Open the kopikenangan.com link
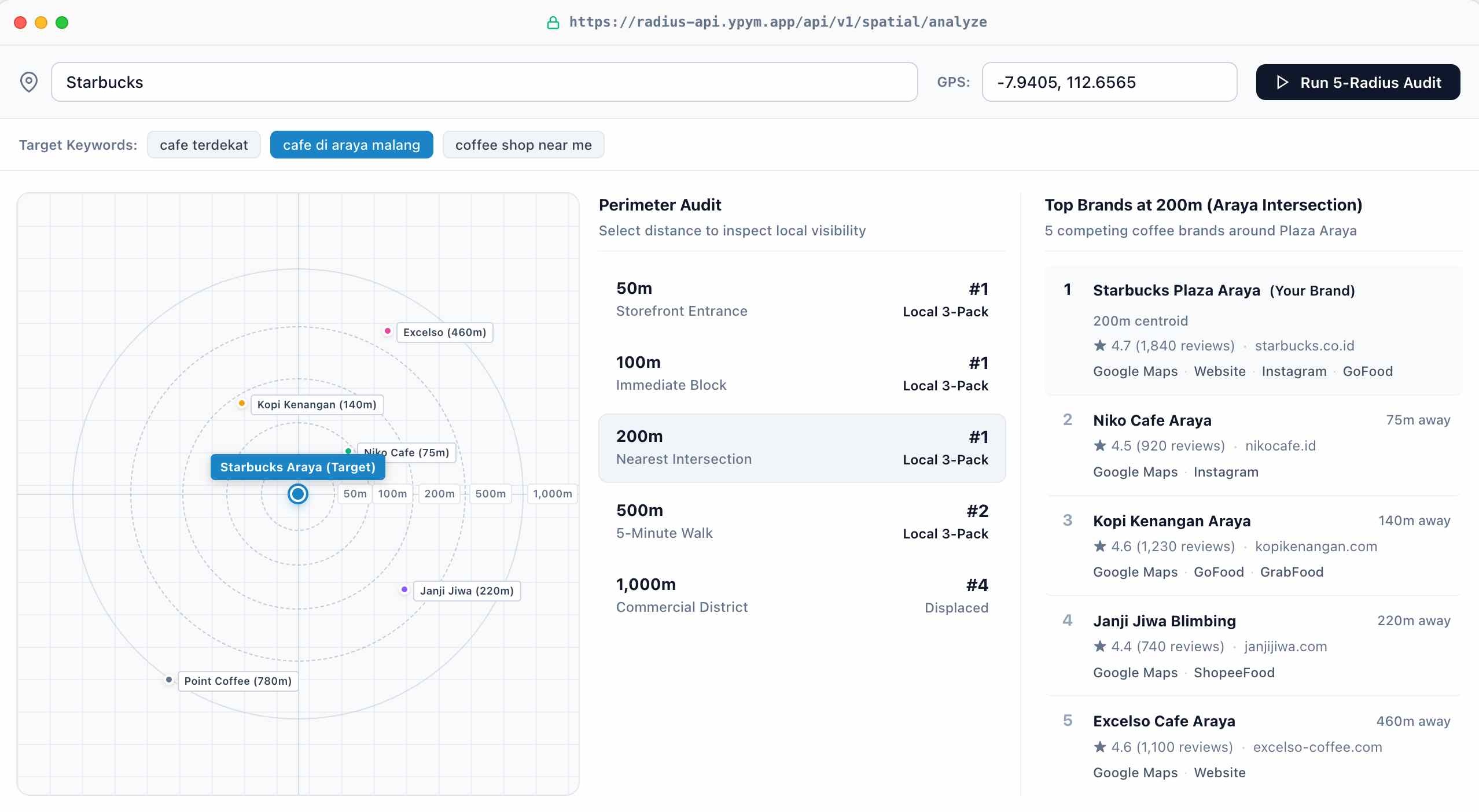Screen dimensions: 1479x812 [x=1316, y=547]
